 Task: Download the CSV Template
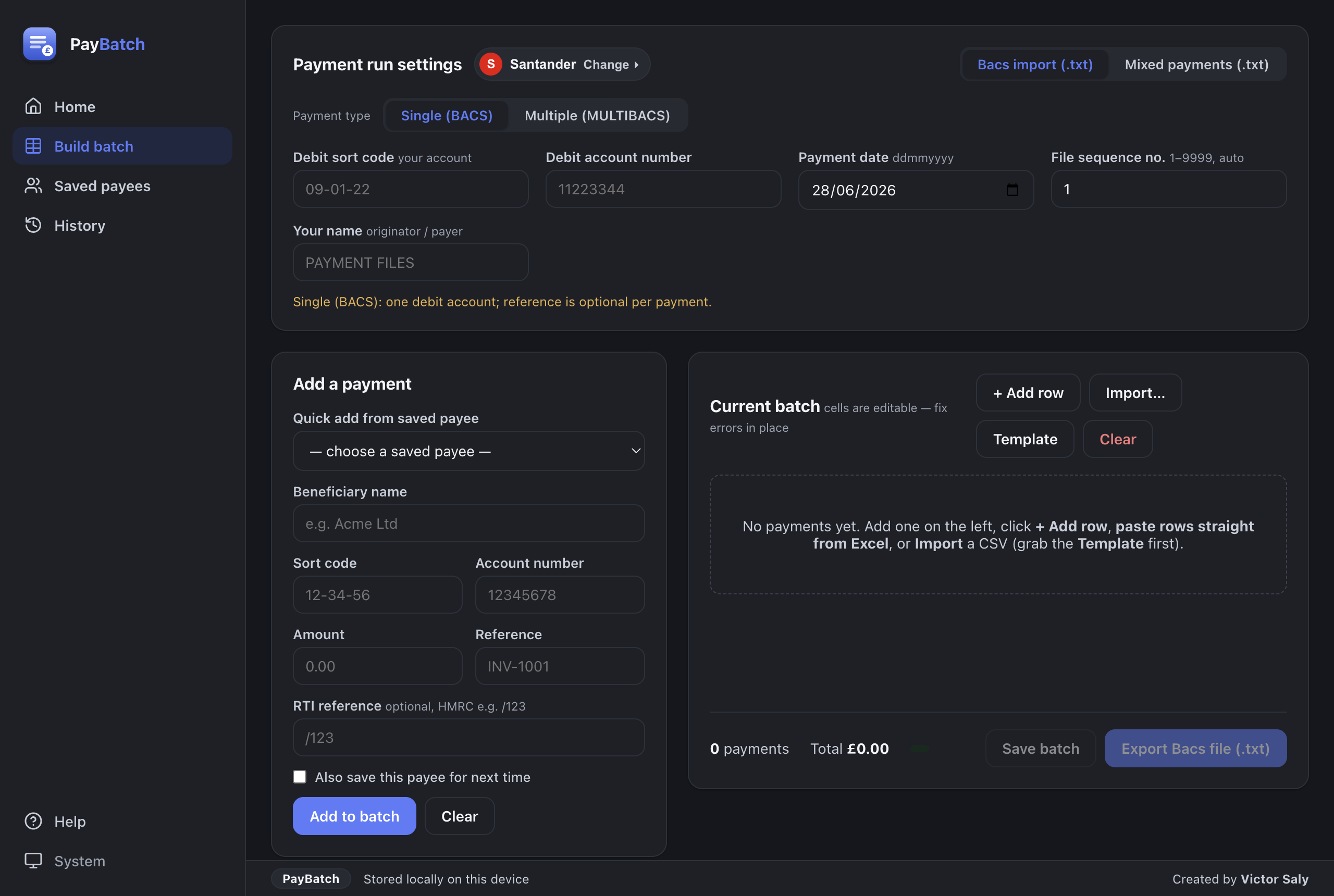pyautogui.click(x=1026, y=439)
